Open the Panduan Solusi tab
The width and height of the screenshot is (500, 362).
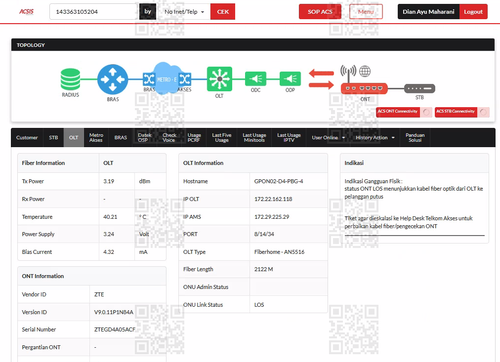(415, 138)
